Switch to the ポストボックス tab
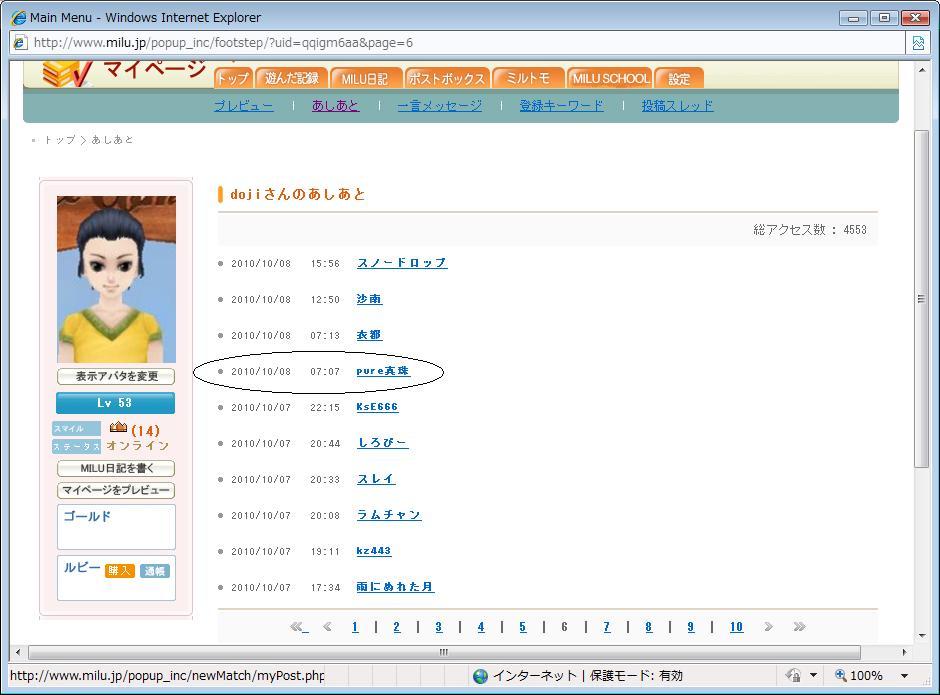The height and width of the screenshot is (695, 940). click(446, 78)
